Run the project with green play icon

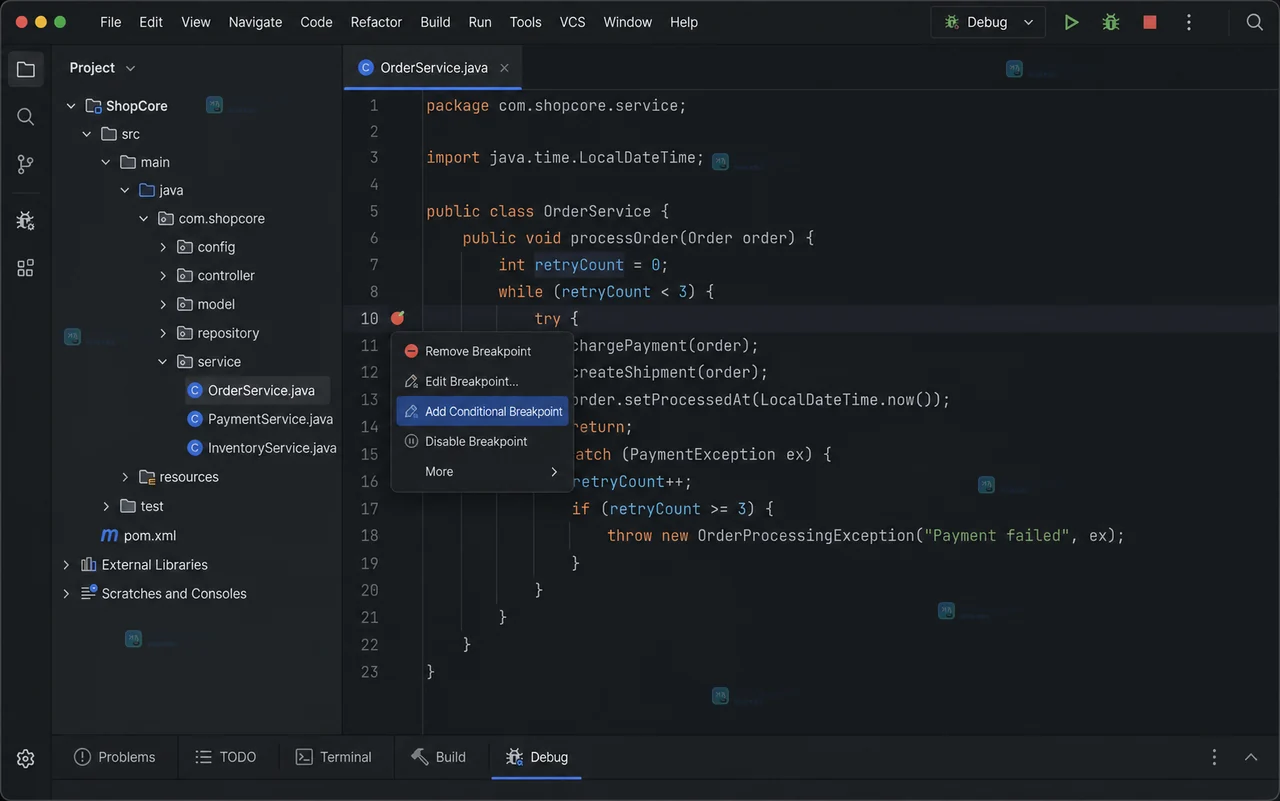pyautogui.click(x=1071, y=22)
